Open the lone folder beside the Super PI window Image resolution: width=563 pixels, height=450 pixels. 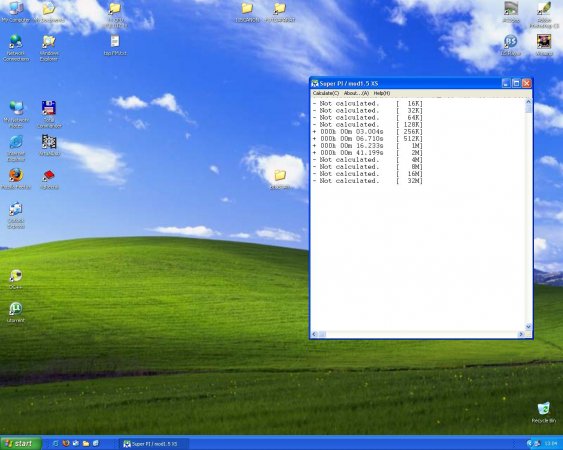[280, 180]
